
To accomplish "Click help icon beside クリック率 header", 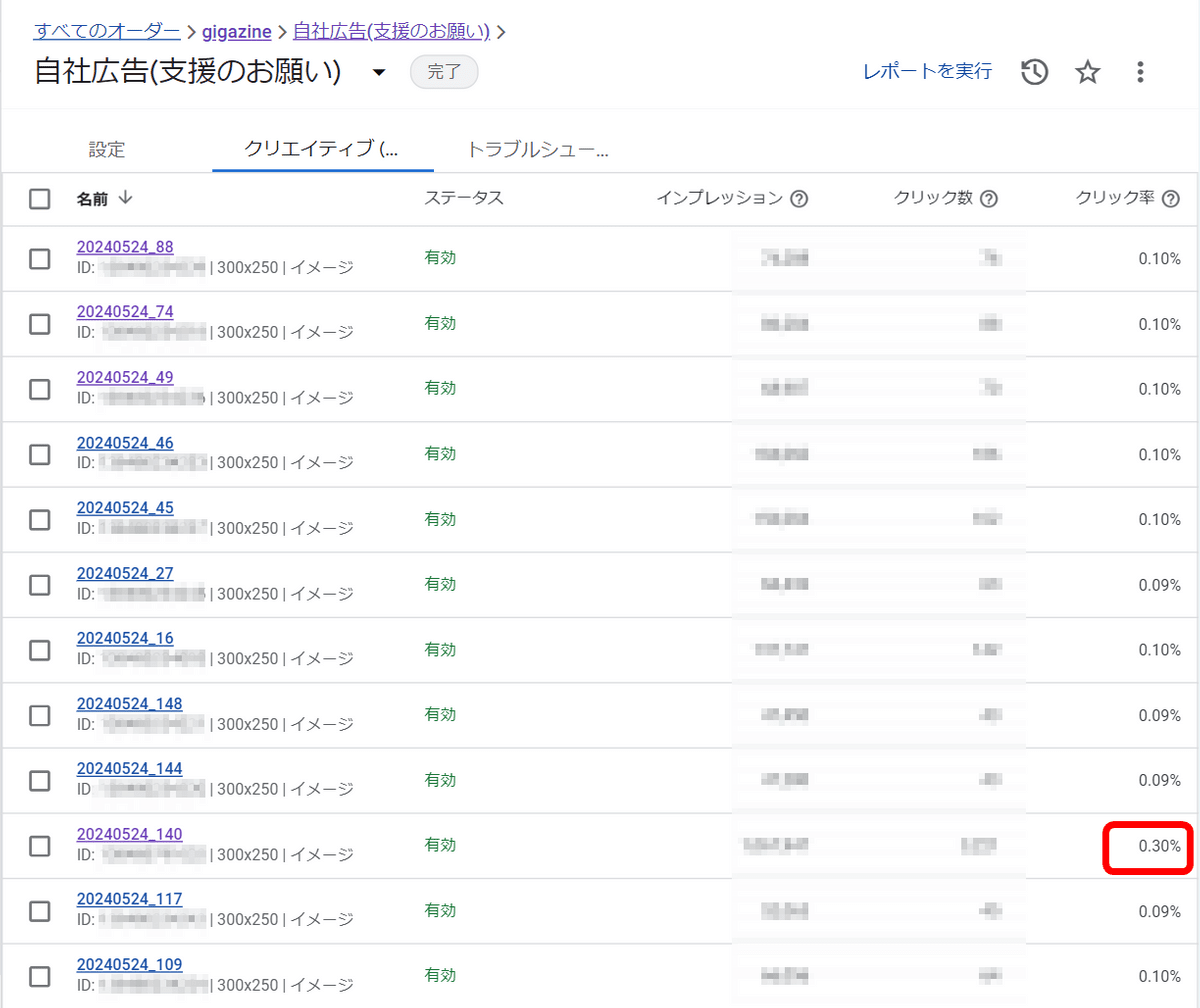I will [1171, 199].
